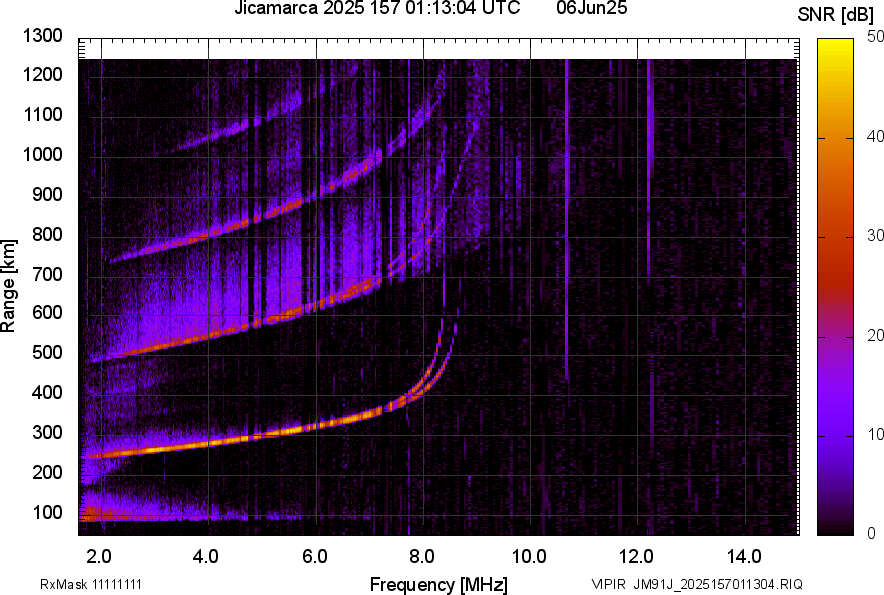
Task: Click the 'VIPIR' label
Action: tap(608, 584)
